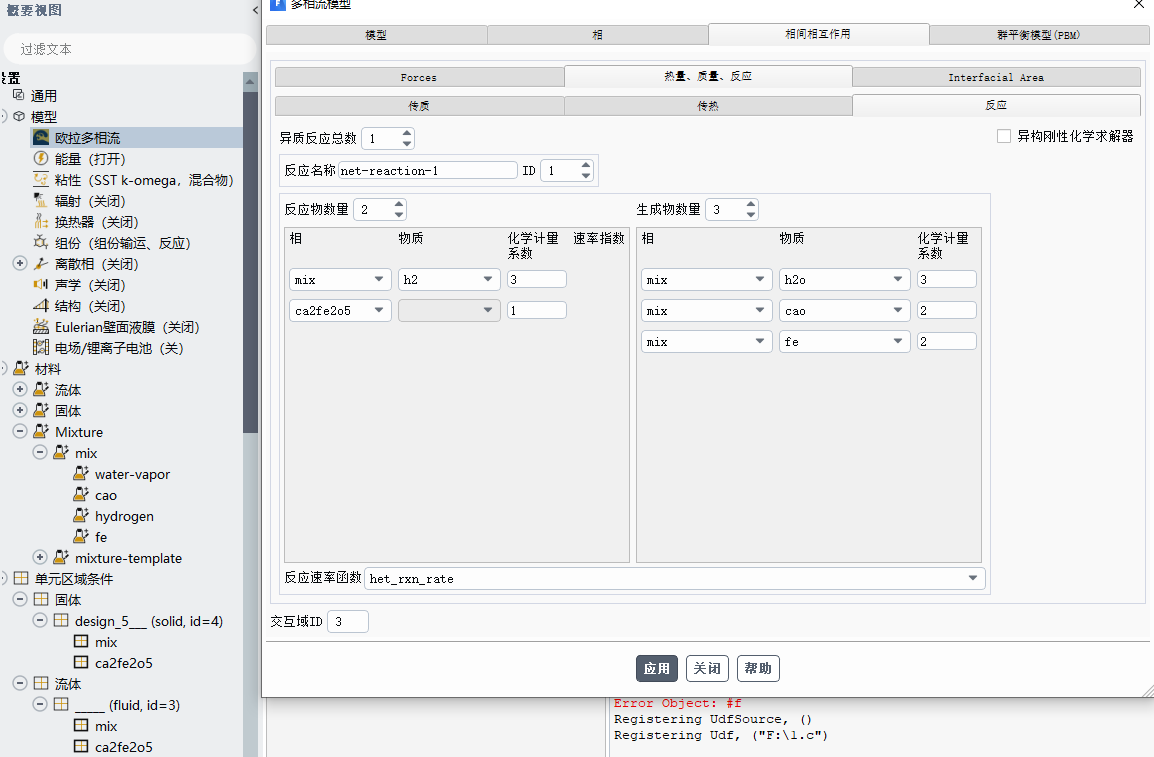Switch to the Forces tab
Image resolution: width=1154 pixels, height=757 pixels.
coord(418,77)
